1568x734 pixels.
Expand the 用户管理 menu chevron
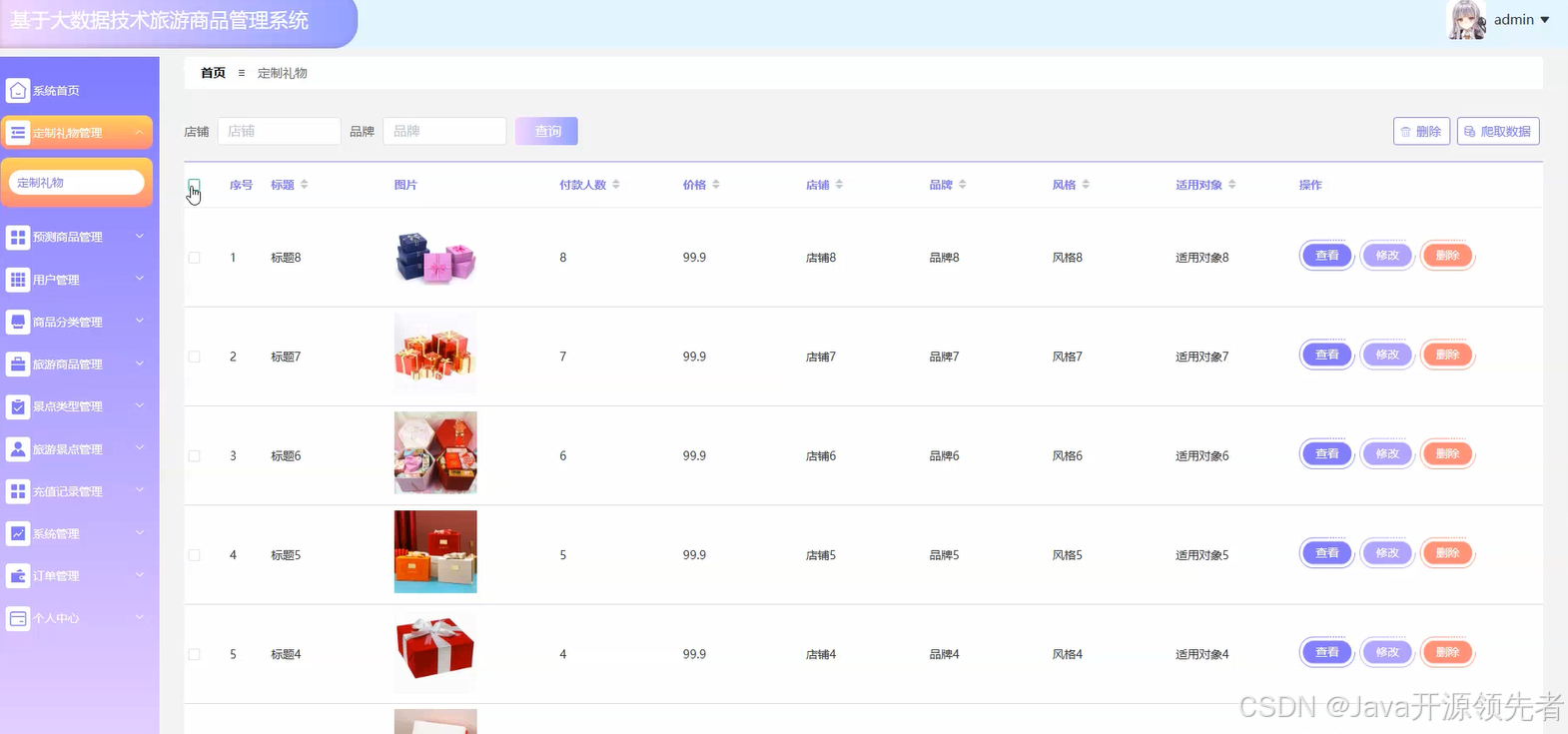(x=140, y=279)
